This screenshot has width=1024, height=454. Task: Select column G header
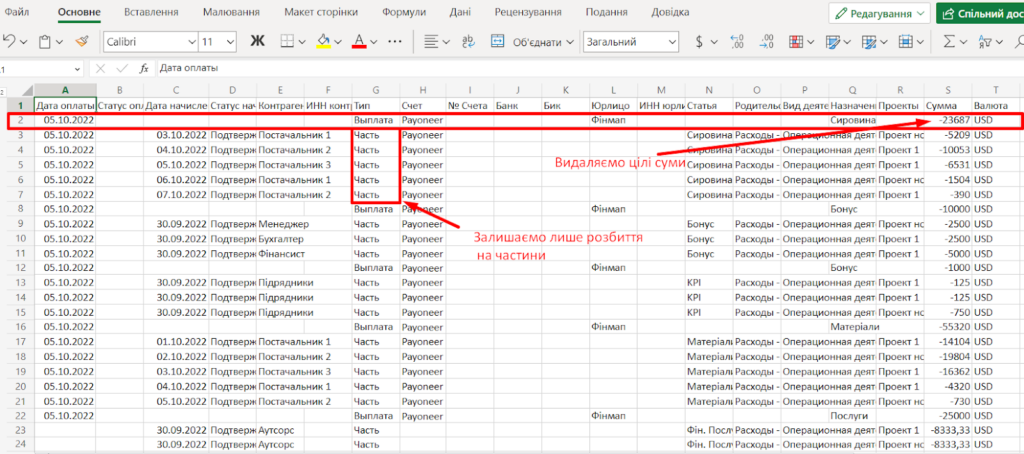376,90
